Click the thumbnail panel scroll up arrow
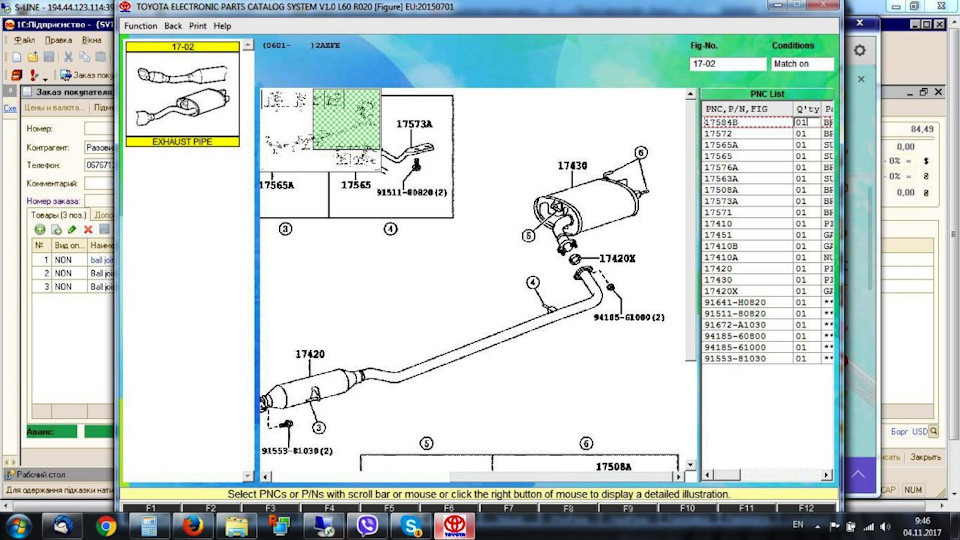 coord(247,45)
